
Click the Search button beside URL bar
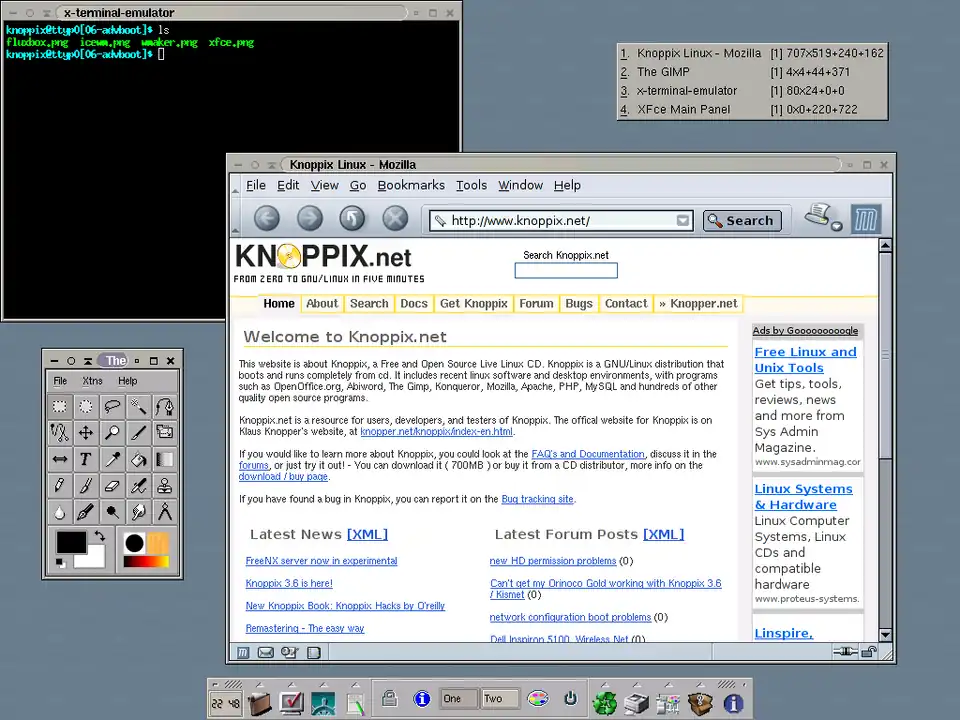(741, 221)
